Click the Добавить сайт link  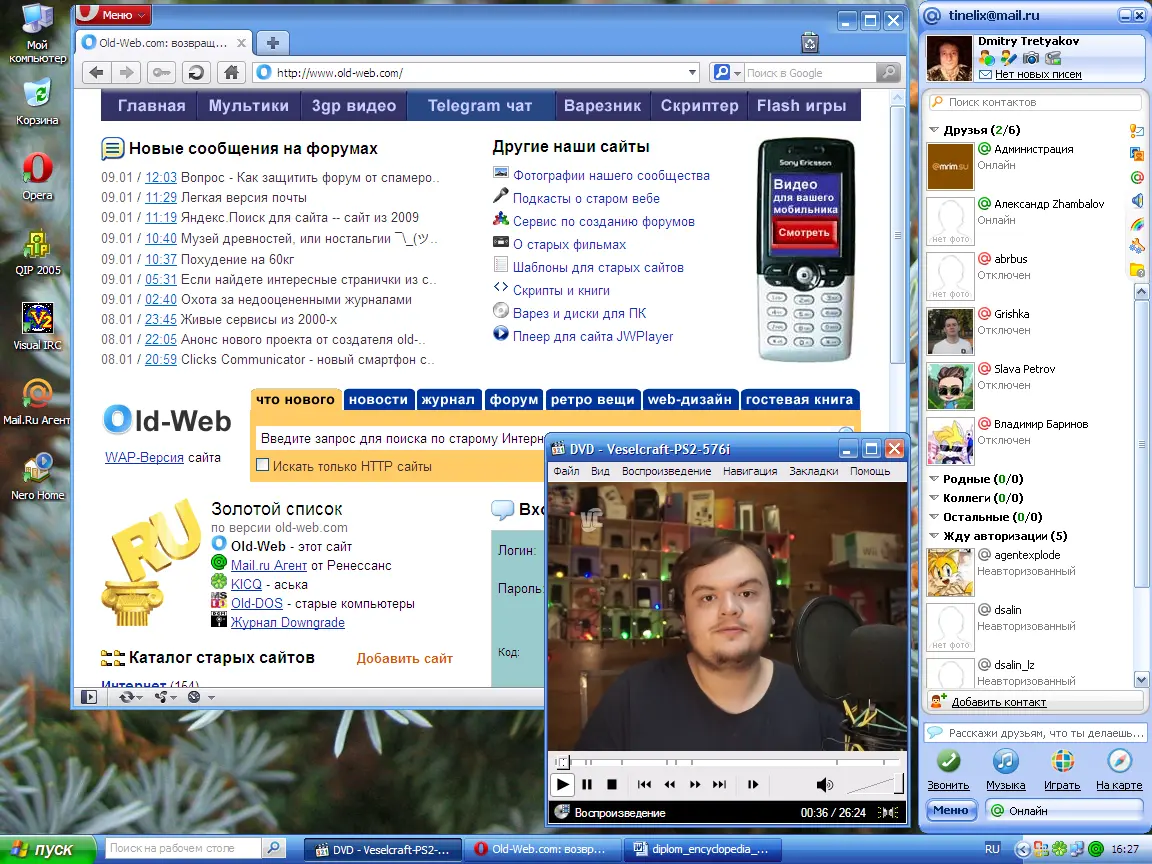tap(404, 658)
